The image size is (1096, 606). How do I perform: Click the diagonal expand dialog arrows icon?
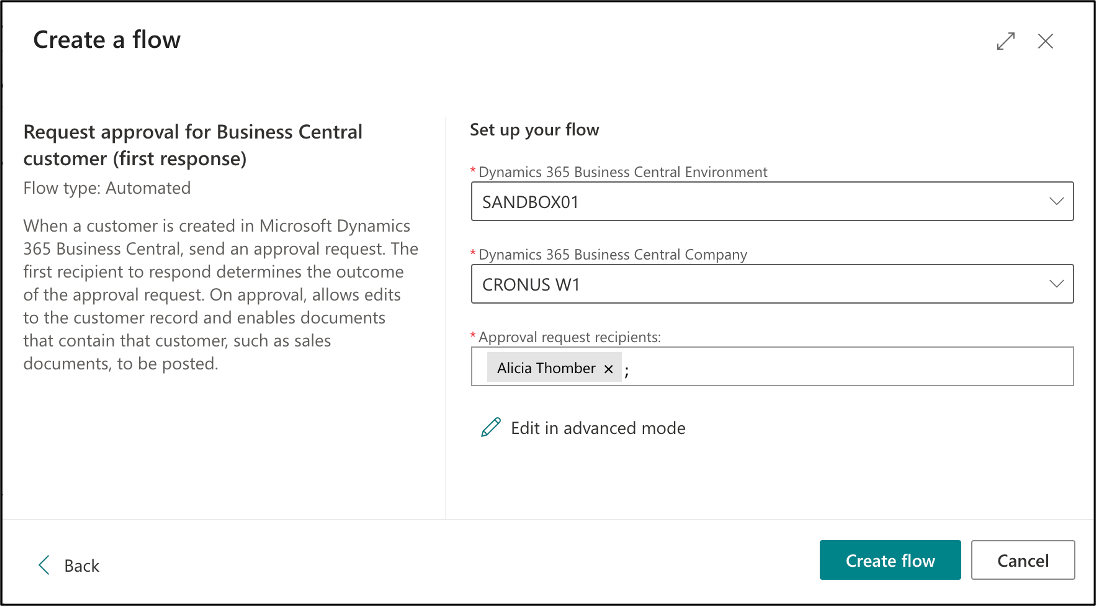click(x=1005, y=41)
